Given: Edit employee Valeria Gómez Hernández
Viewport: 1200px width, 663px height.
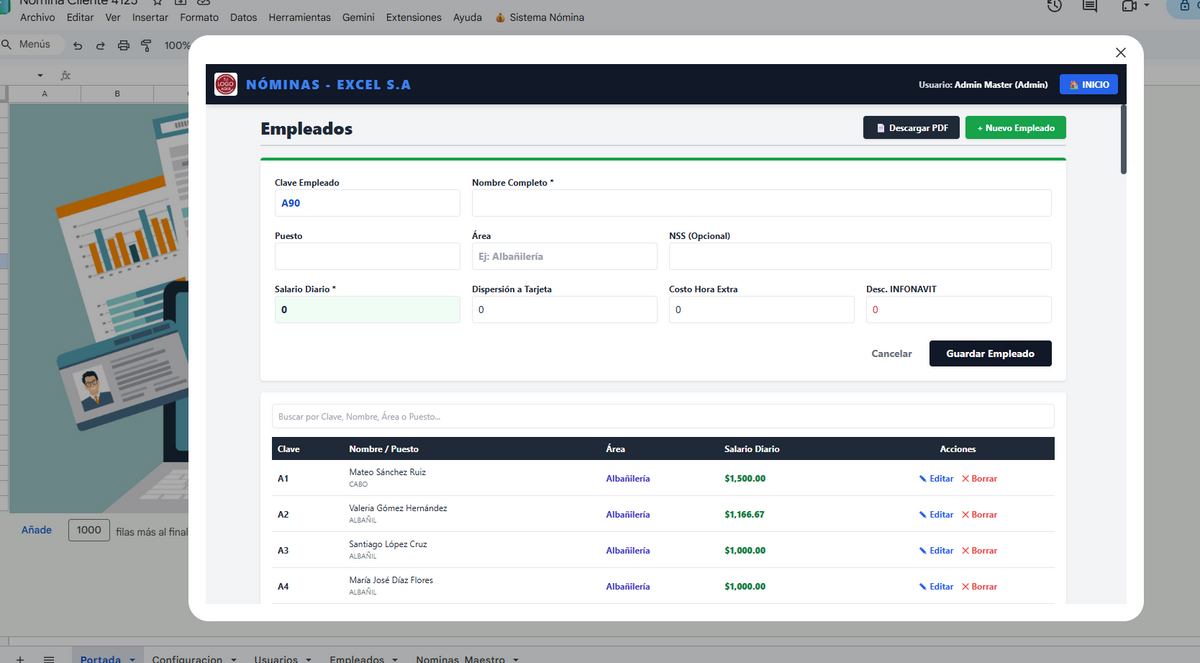Looking at the screenshot, I should (937, 515).
